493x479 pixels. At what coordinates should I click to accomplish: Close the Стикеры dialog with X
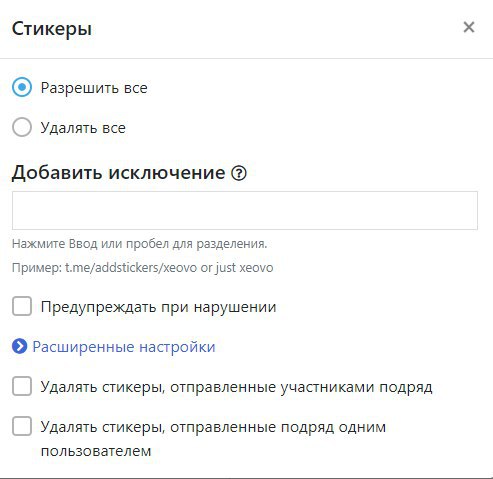(469, 27)
